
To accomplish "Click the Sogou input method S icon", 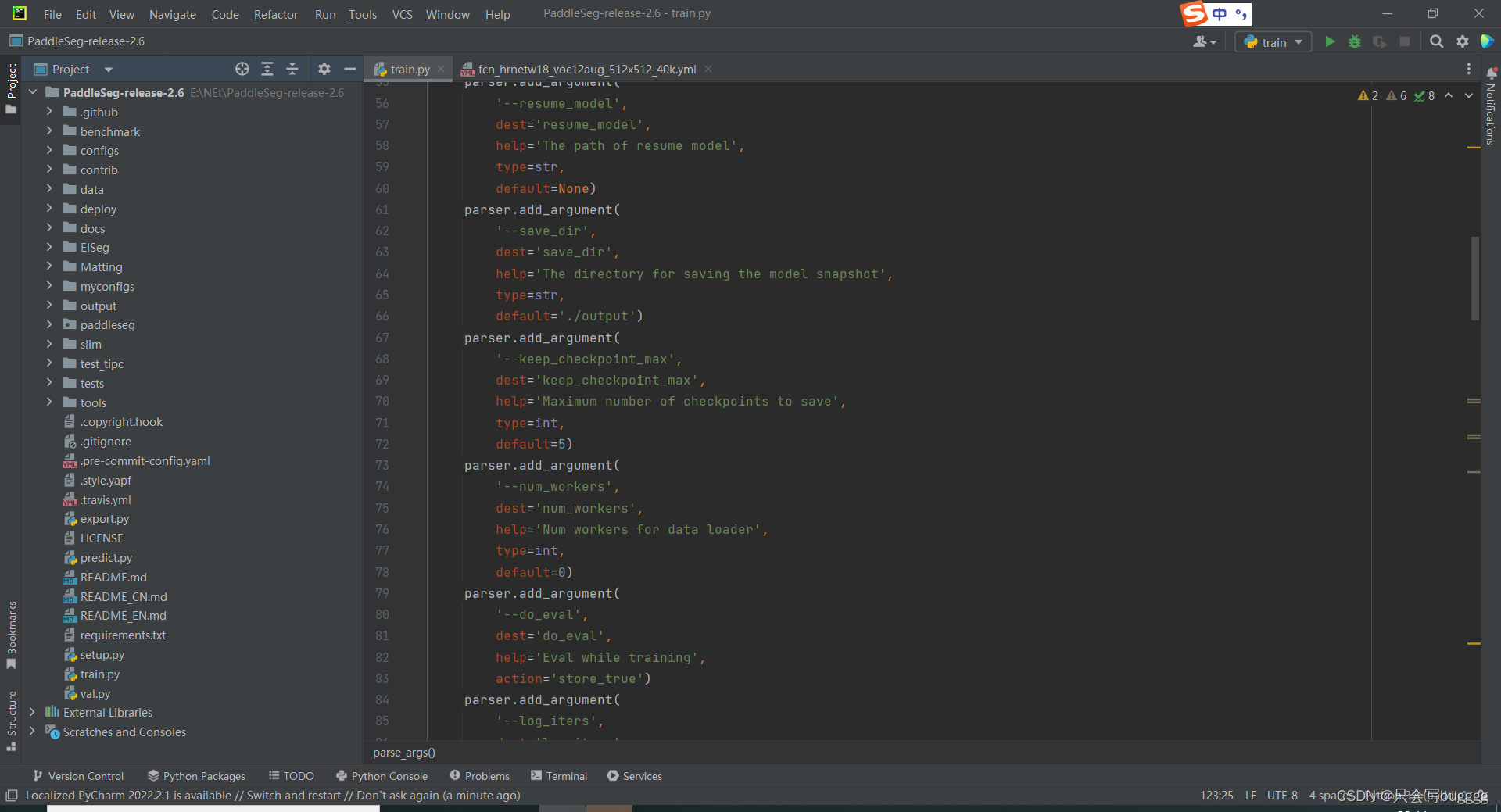I will pyautogui.click(x=1194, y=13).
